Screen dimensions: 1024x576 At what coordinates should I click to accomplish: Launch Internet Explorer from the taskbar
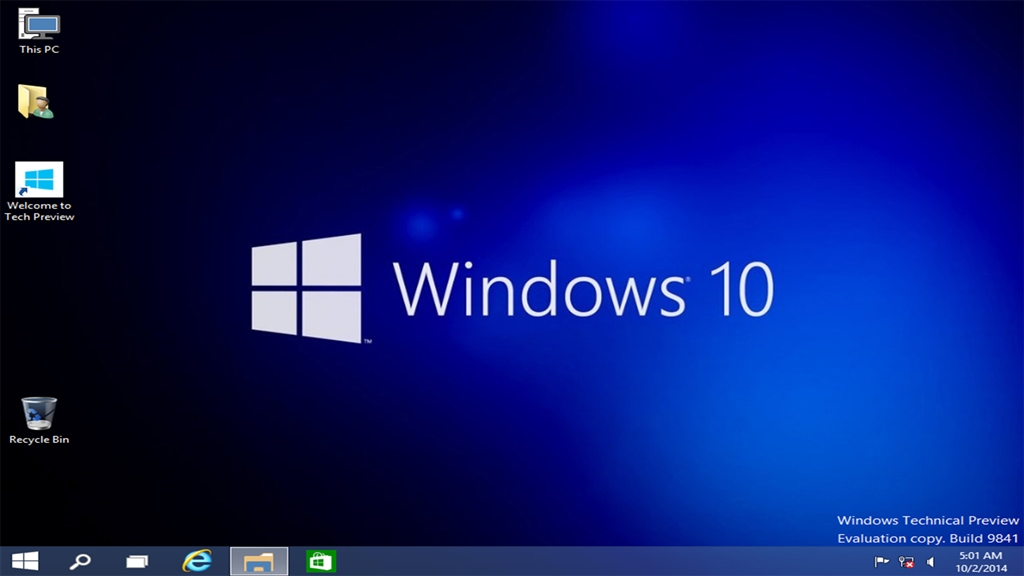pyautogui.click(x=197, y=561)
